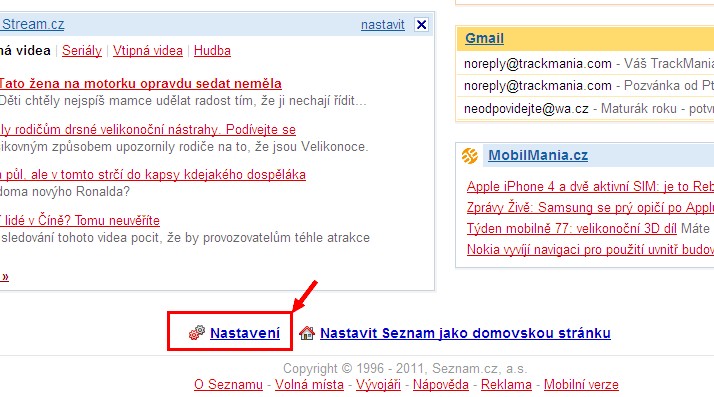This screenshot has height=397, width=714.
Task: Click the 'doma nového Ronalda?' description text
Action: tap(65, 191)
